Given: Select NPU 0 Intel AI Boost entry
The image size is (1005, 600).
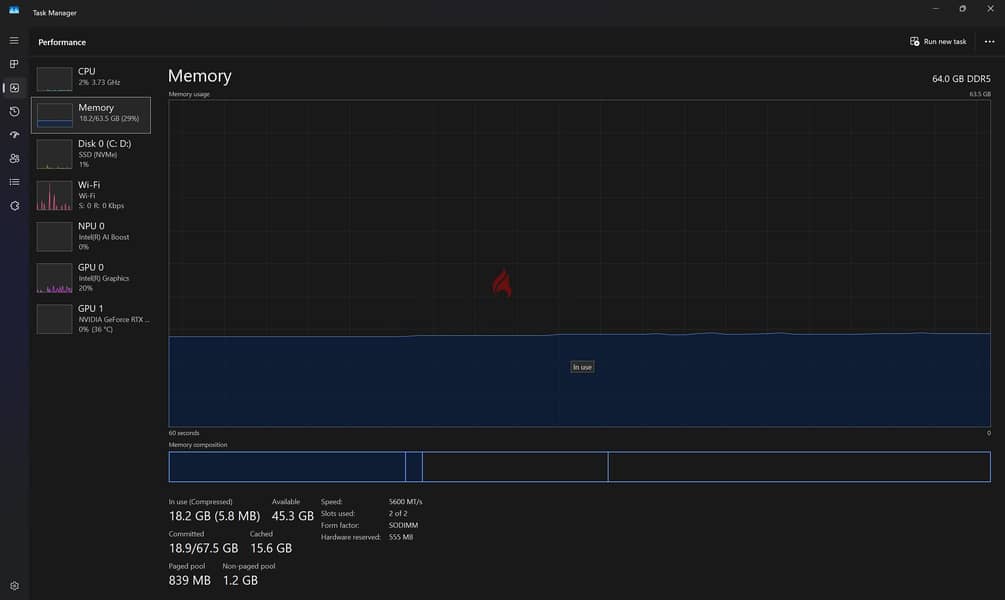Looking at the screenshot, I should pyautogui.click(x=91, y=236).
